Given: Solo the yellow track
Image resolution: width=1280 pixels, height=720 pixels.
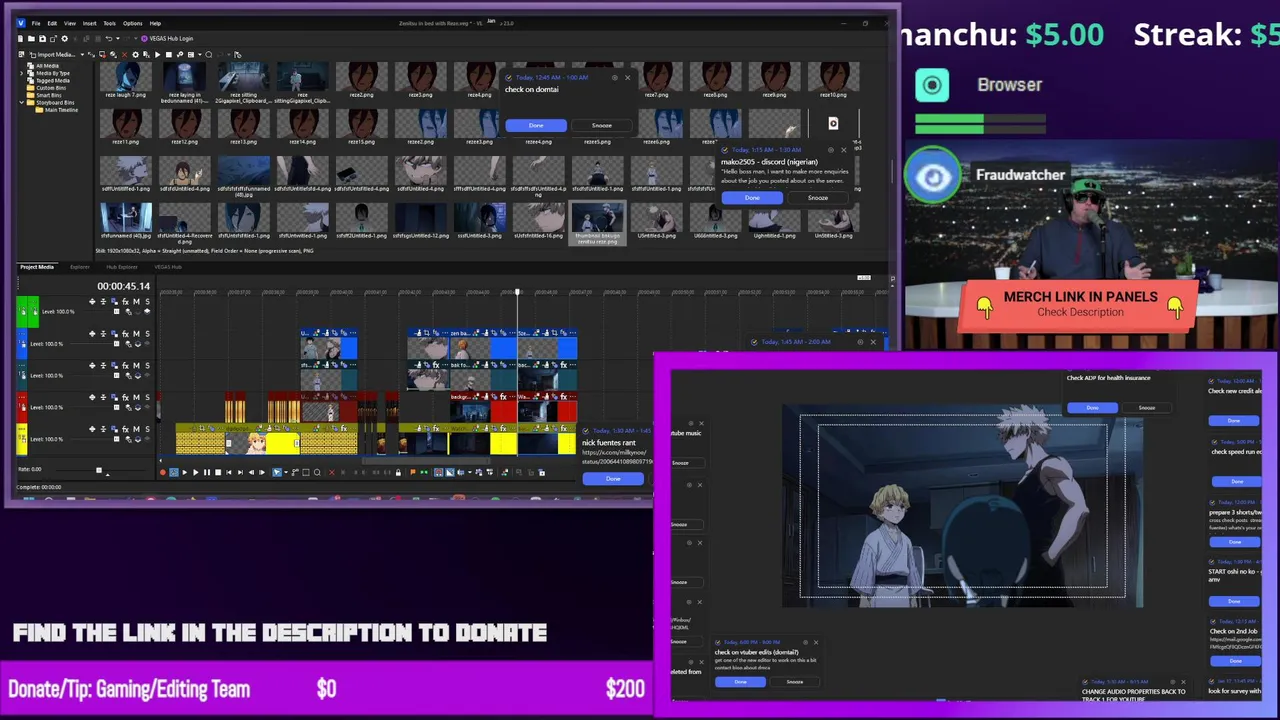Looking at the screenshot, I should 147,429.
